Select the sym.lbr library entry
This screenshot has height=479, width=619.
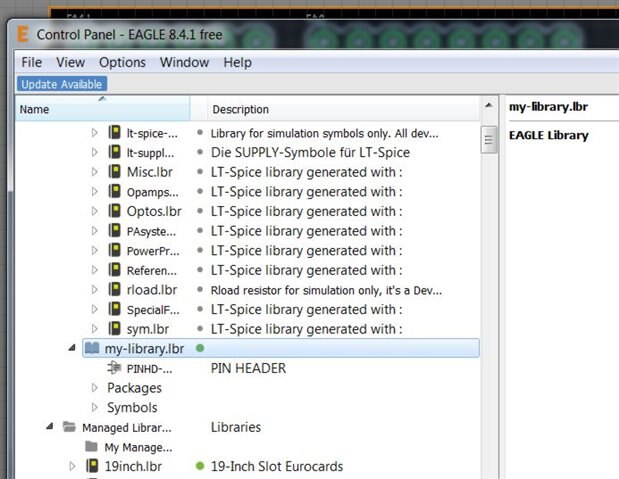coord(147,329)
